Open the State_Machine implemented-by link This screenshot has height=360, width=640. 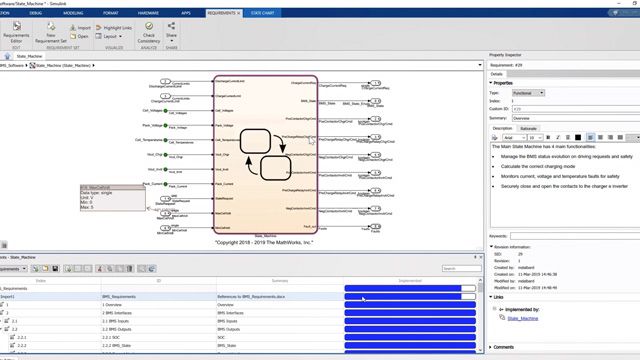pyautogui.click(x=522, y=318)
